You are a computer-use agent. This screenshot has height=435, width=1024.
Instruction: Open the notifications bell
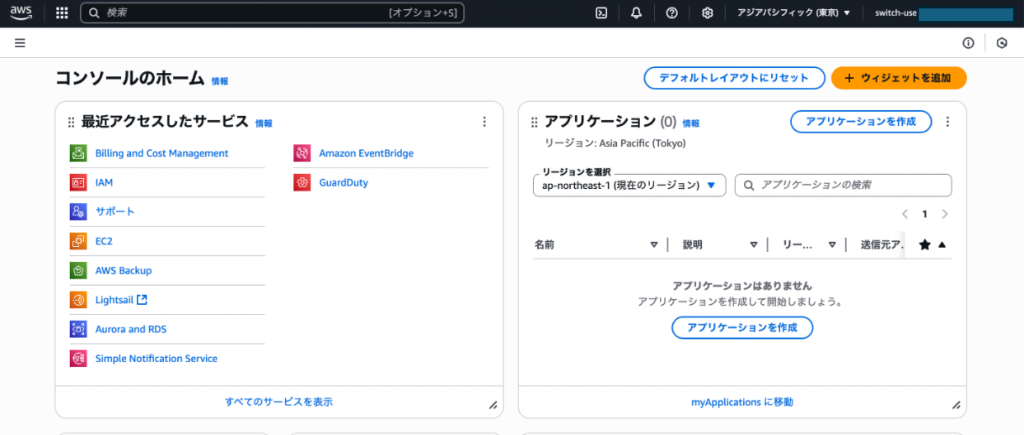point(637,13)
